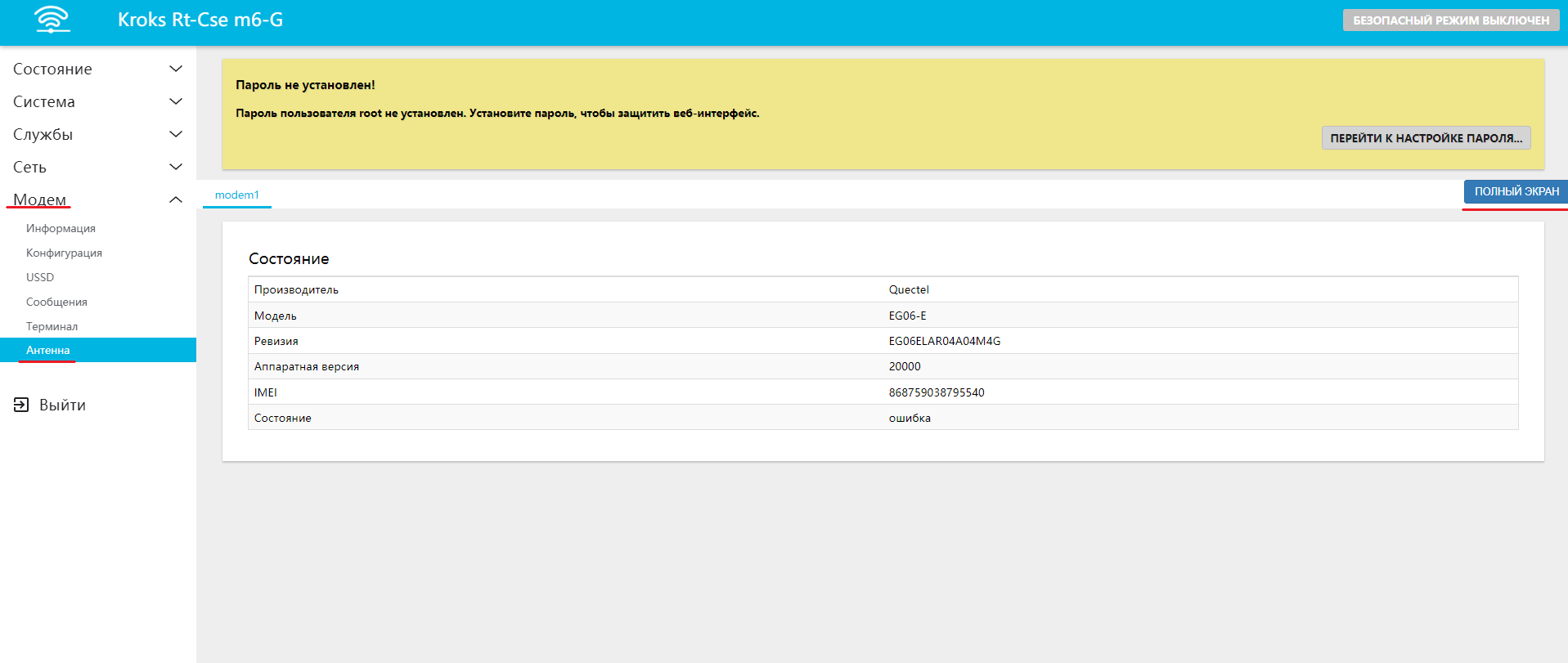Click the Модем sidebar section
Viewport: 1568px width, 663px height.
click(x=39, y=199)
